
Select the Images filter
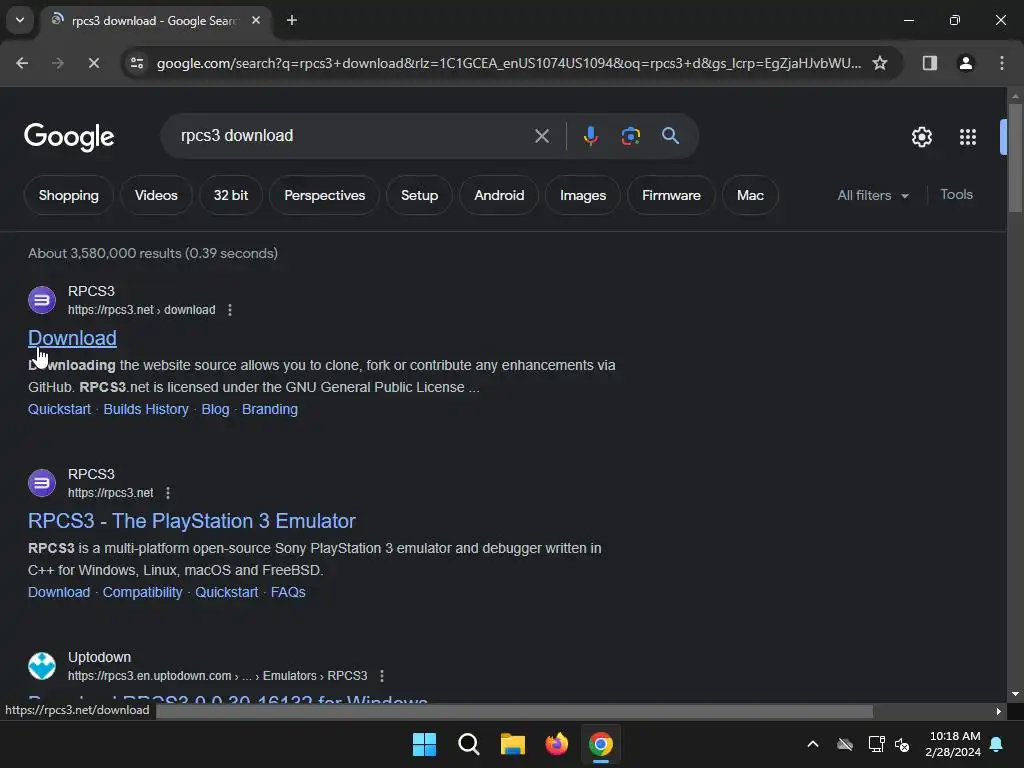tap(583, 195)
